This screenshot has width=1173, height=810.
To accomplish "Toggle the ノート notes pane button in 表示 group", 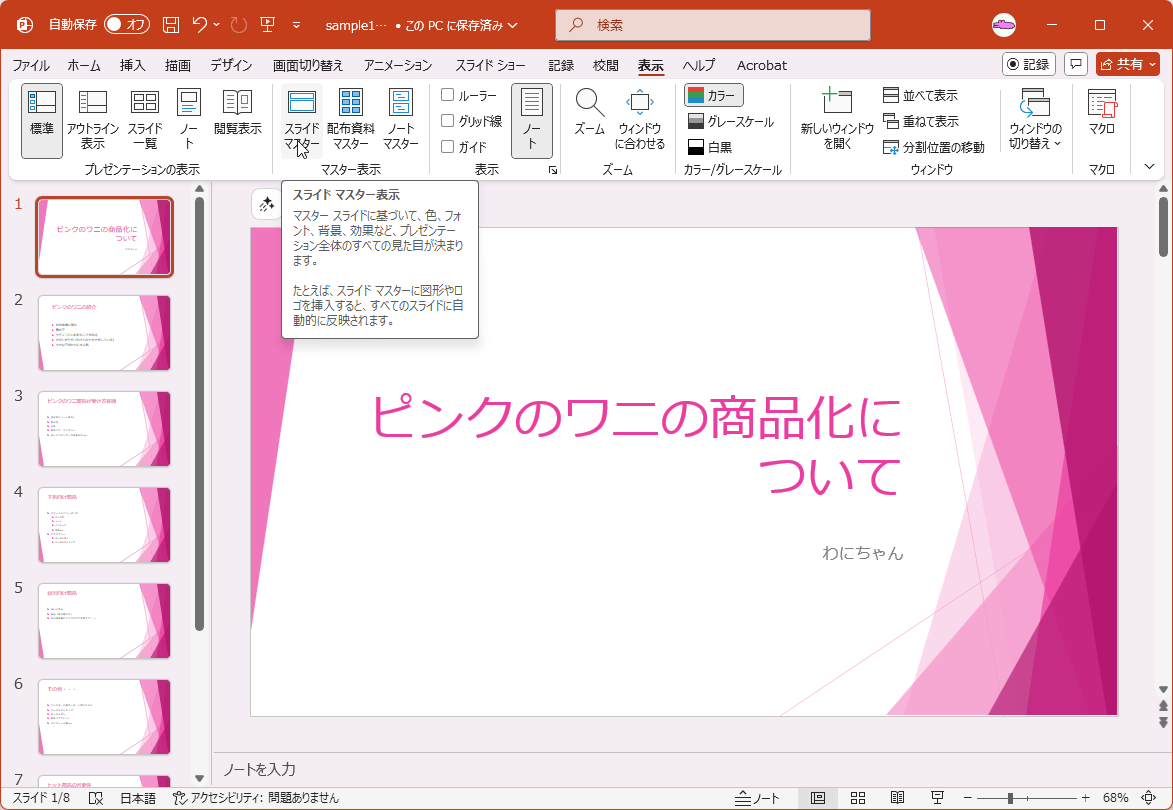I will pyautogui.click(x=532, y=120).
